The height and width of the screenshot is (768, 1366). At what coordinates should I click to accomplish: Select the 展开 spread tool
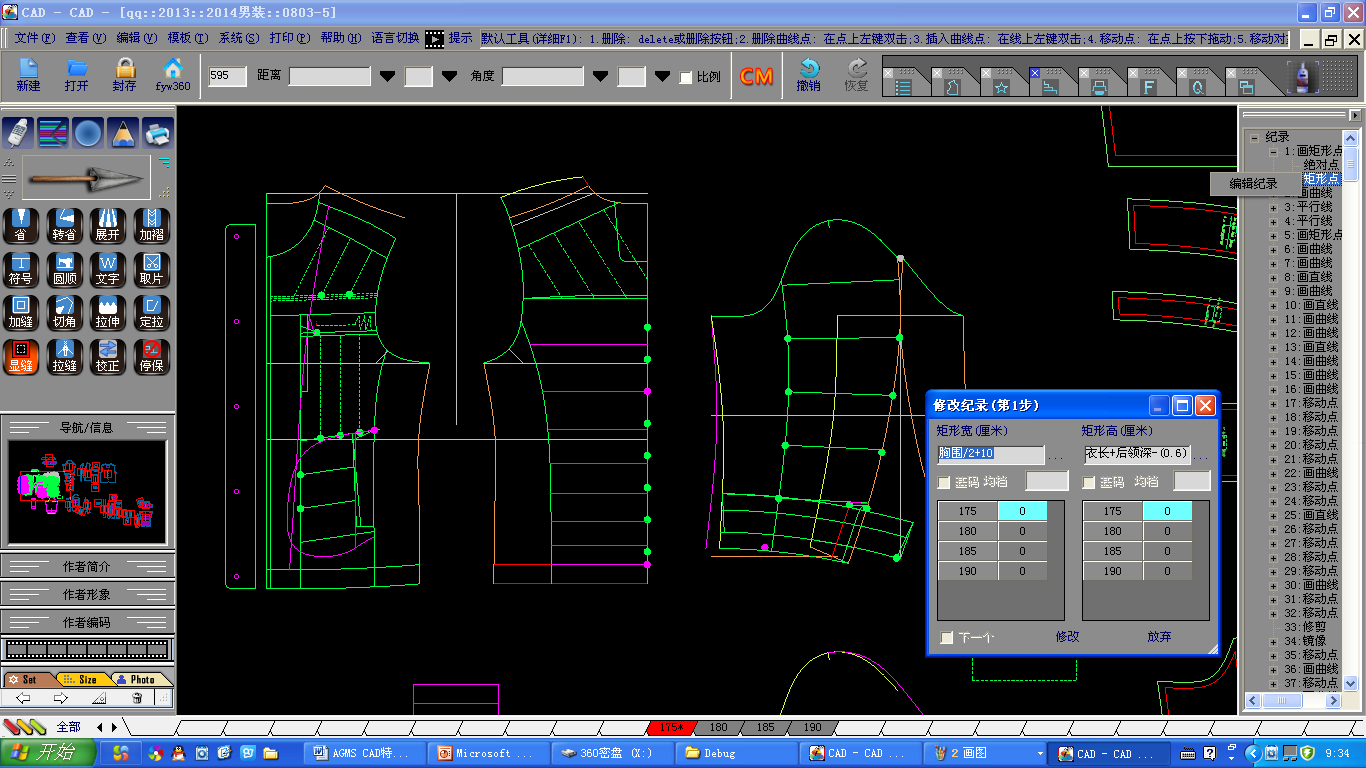[x=108, y=225]
